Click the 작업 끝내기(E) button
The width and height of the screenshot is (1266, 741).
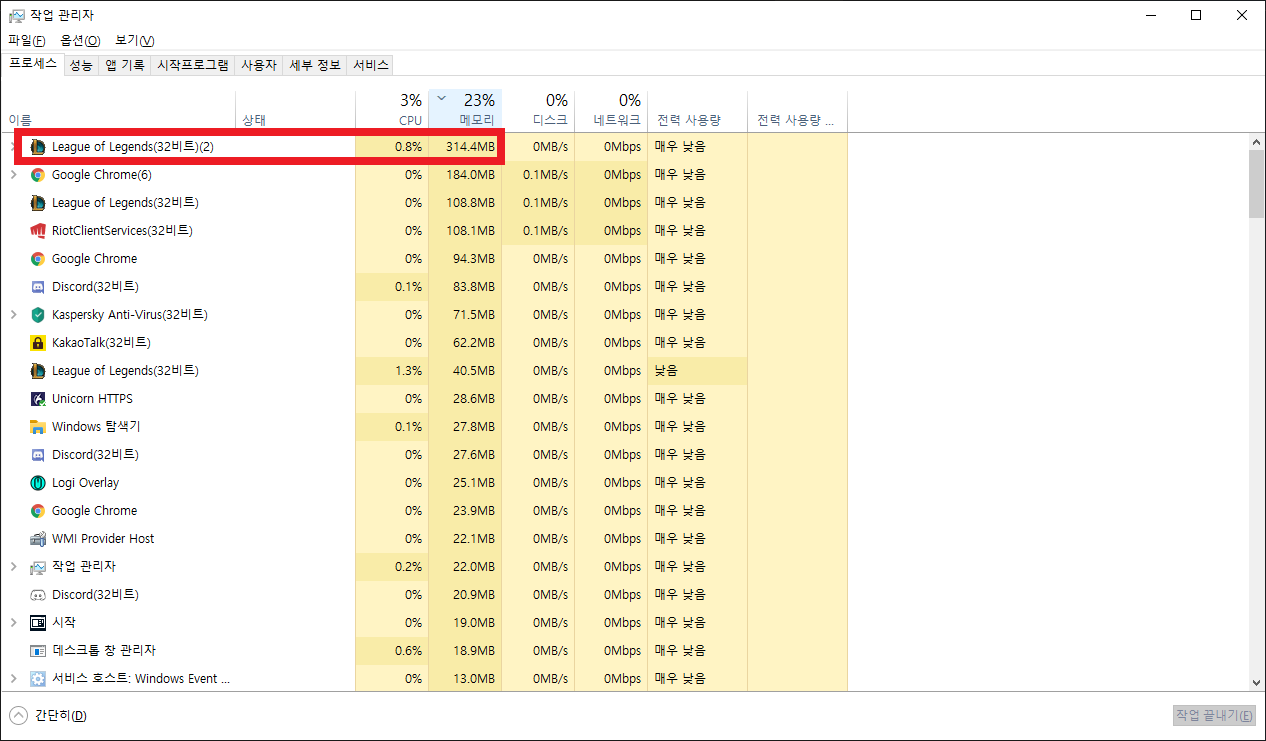[1214, 716]
